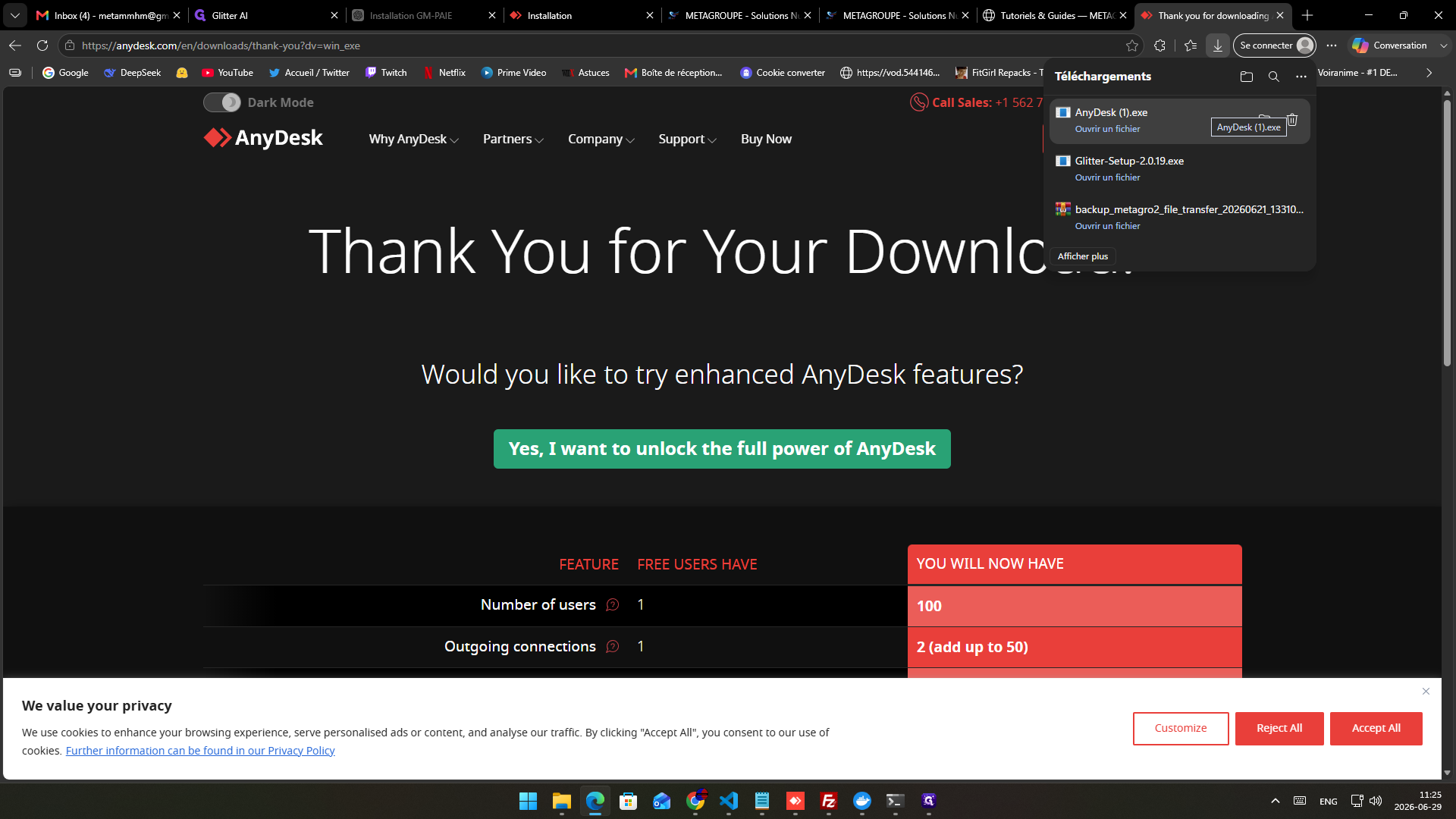The image size is (1456, 819).
Task: Open the Twitch bookmark
Action: click(x=386, y=73)
